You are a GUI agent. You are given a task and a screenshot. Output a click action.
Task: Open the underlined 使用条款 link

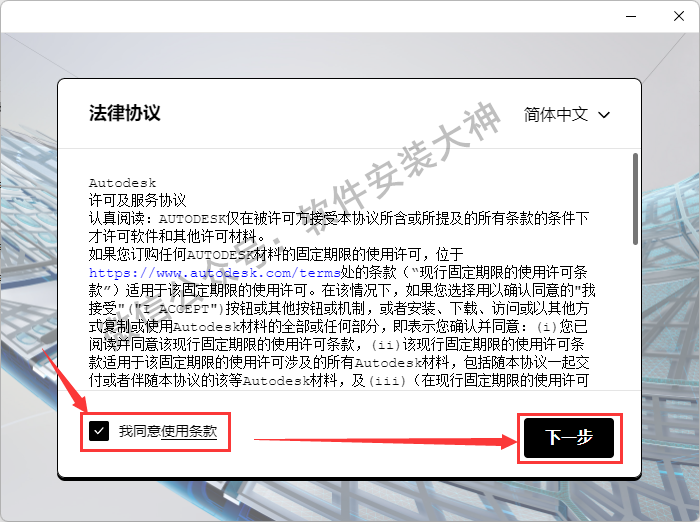coord(189,431)
